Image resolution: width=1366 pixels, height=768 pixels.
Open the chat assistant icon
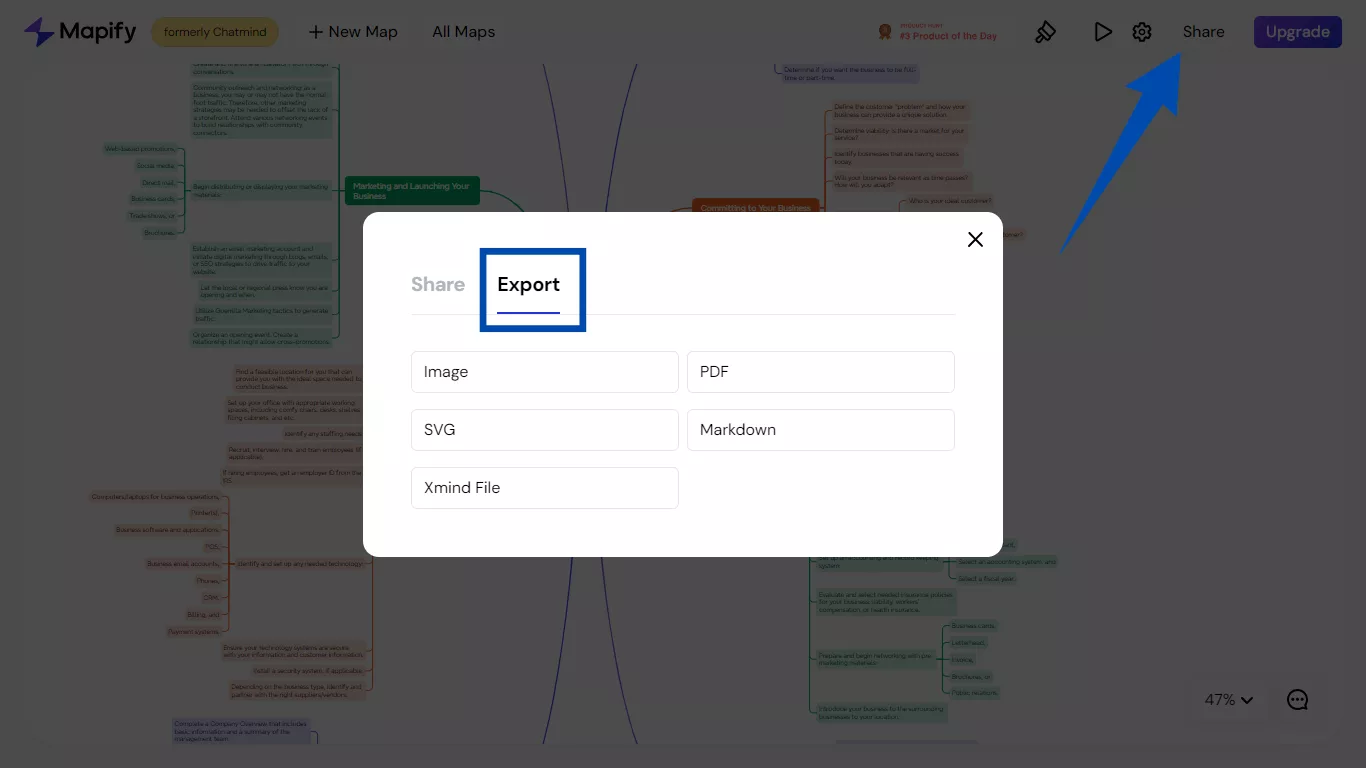coord(1297,700)
